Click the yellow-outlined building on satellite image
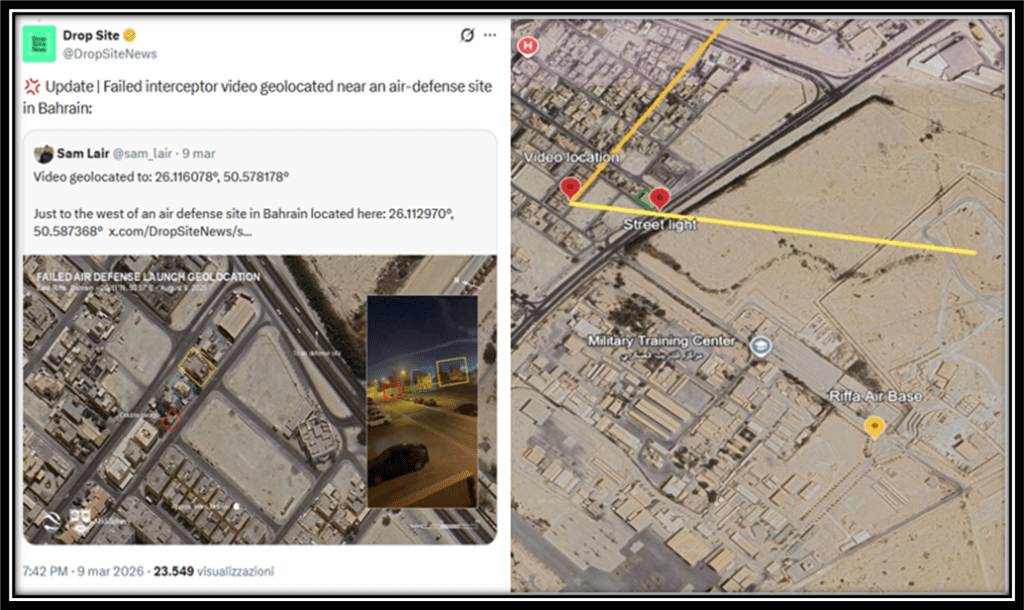 196,368
